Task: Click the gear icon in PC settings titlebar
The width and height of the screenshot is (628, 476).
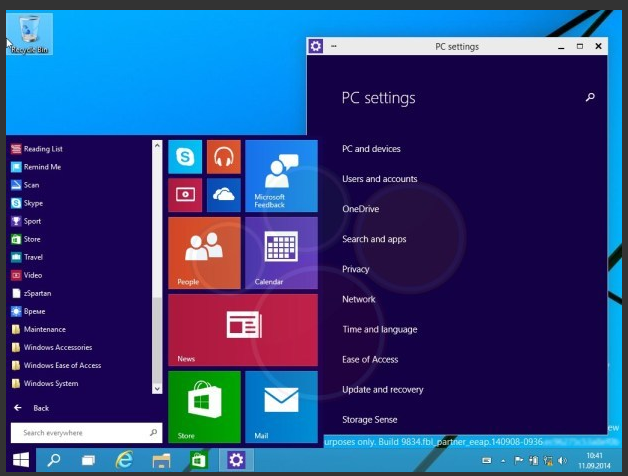Action: (316, 46)
